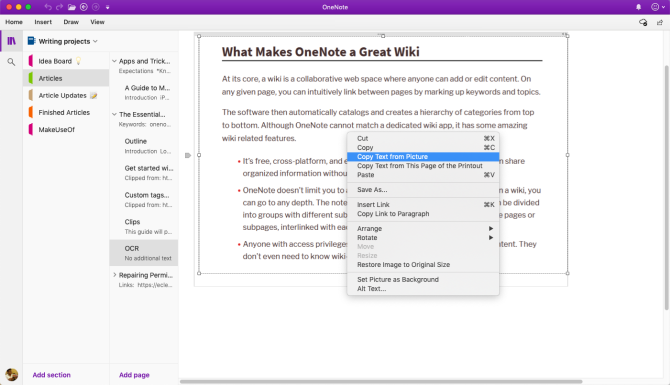Click the Writing projects notebook icon
670x385 pixels.
31,41
